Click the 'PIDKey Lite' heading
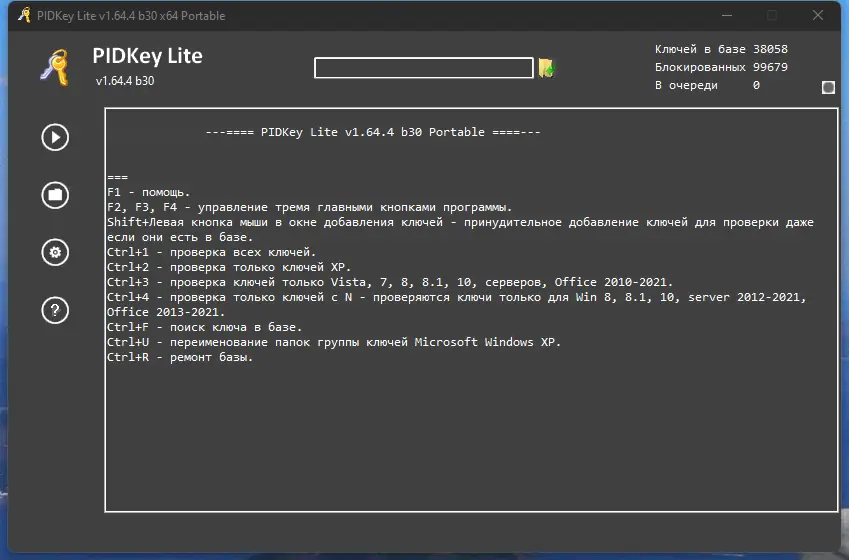Screen dimensions: 849x560 click(x=147, y=56)
